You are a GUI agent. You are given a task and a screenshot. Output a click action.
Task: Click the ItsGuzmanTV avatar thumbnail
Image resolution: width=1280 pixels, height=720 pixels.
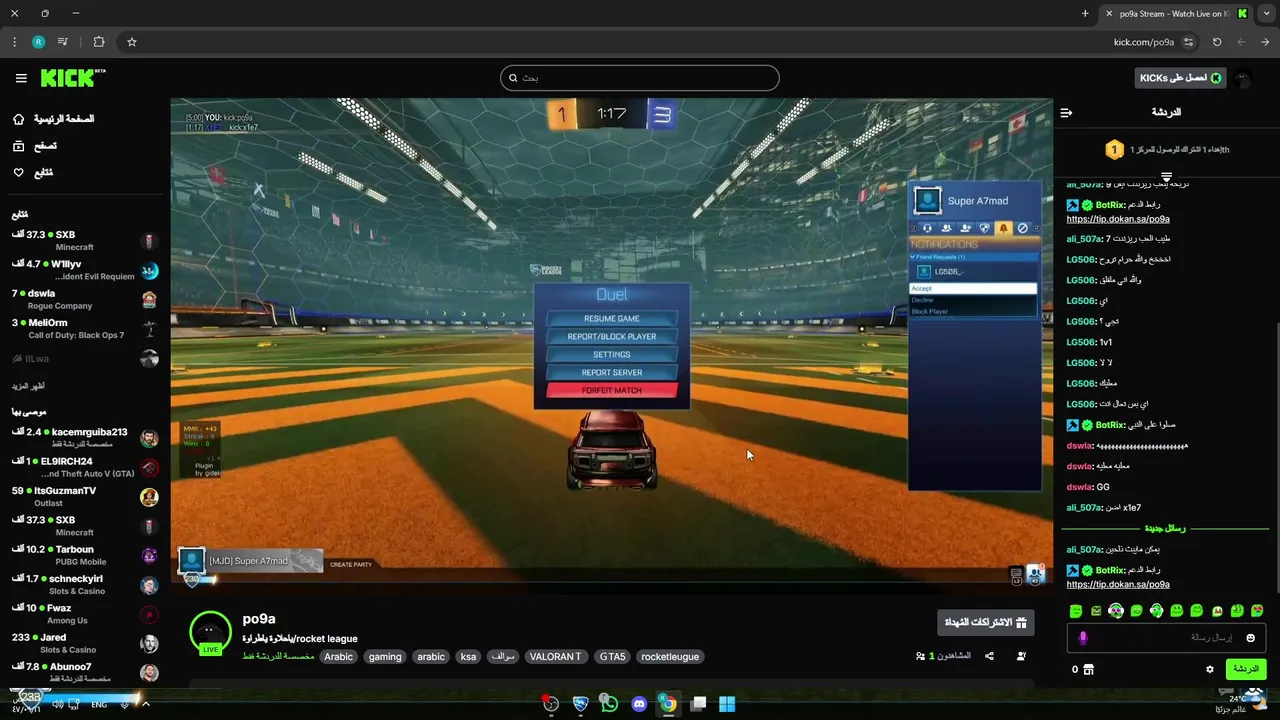(149, 497)
